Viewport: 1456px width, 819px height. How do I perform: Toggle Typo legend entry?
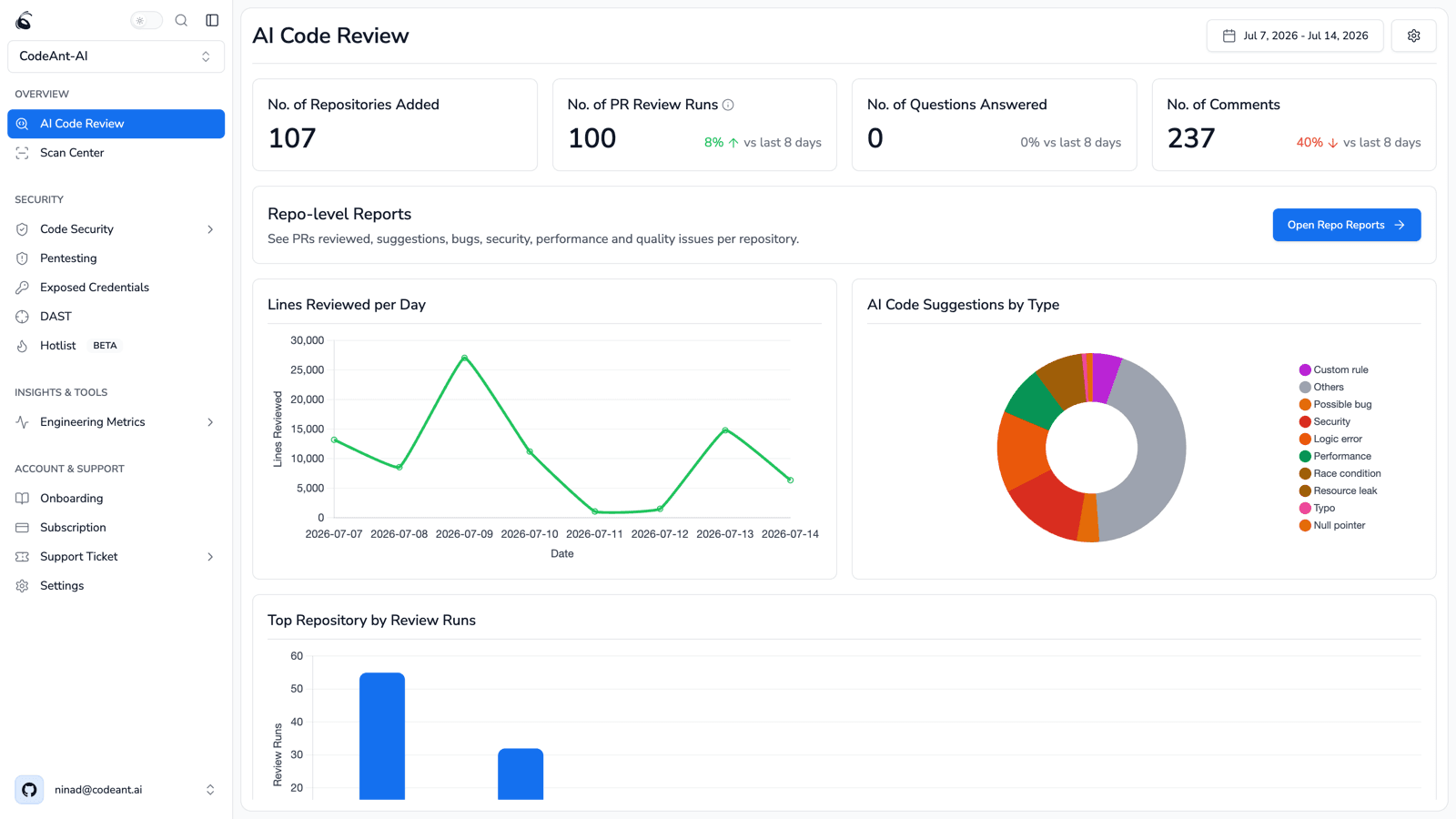pos(1317,508)
